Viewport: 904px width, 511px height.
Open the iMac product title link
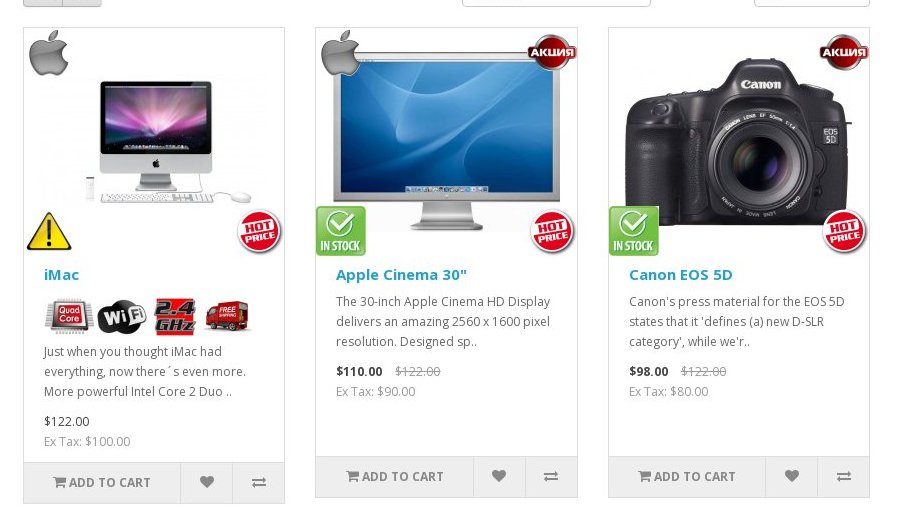pyautogui.click(x=61, y=275)
